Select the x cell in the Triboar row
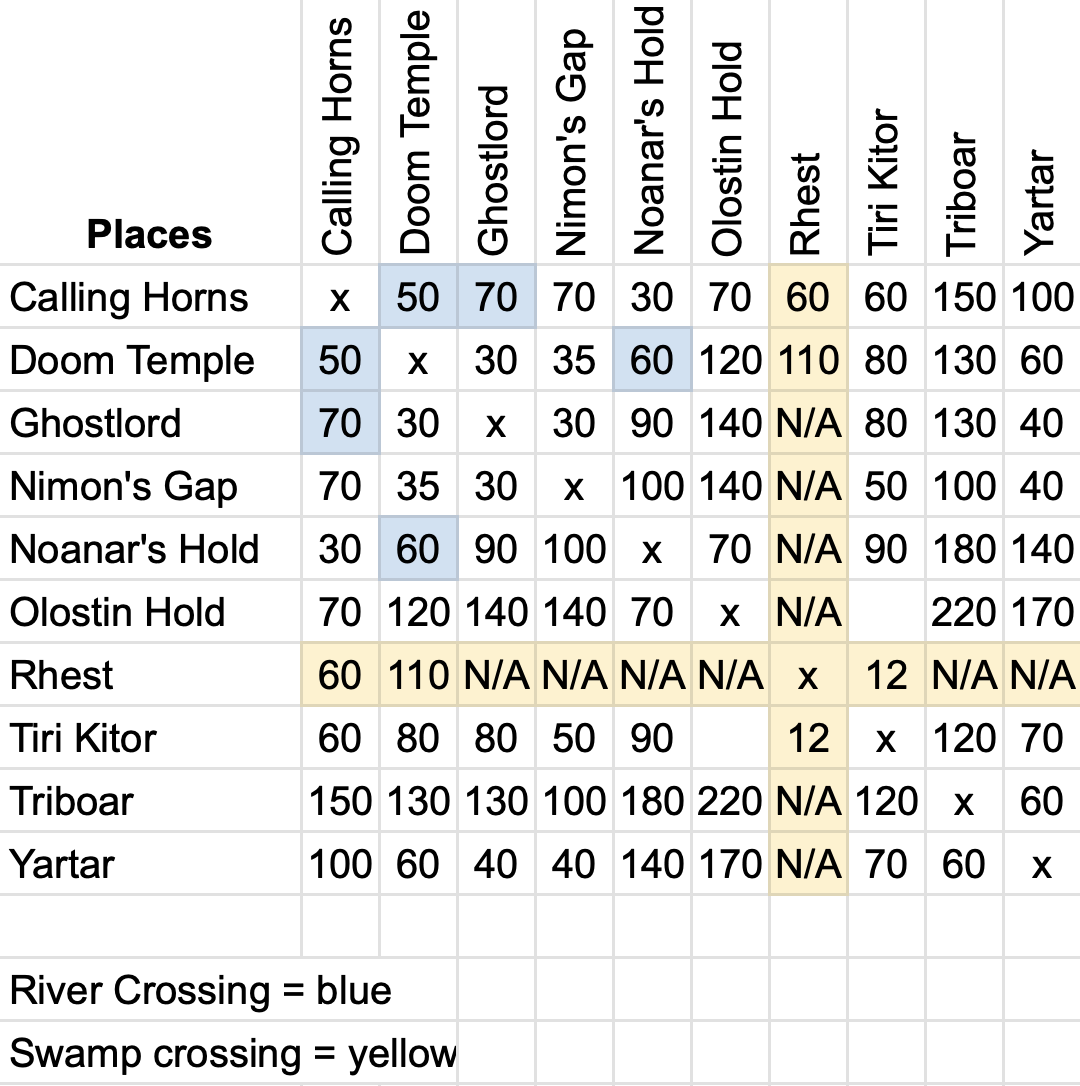The width and height of the screenshot is (1080, 1086). click(x=963, y=801)
